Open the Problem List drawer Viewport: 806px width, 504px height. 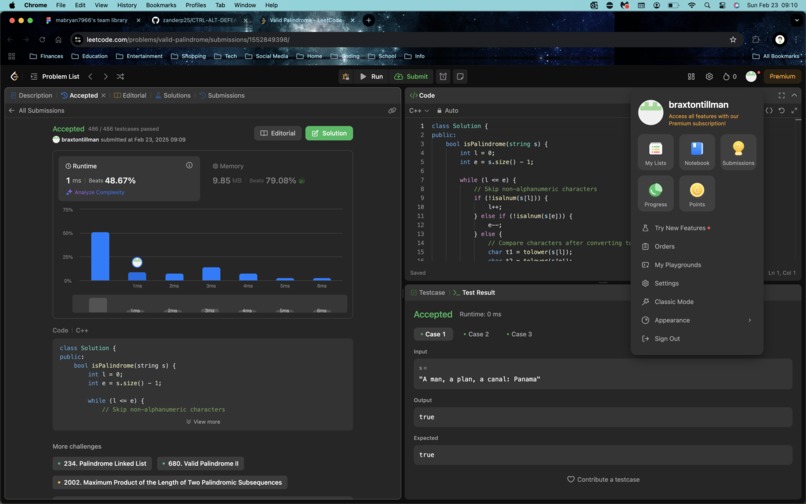[x=55, y=76]
